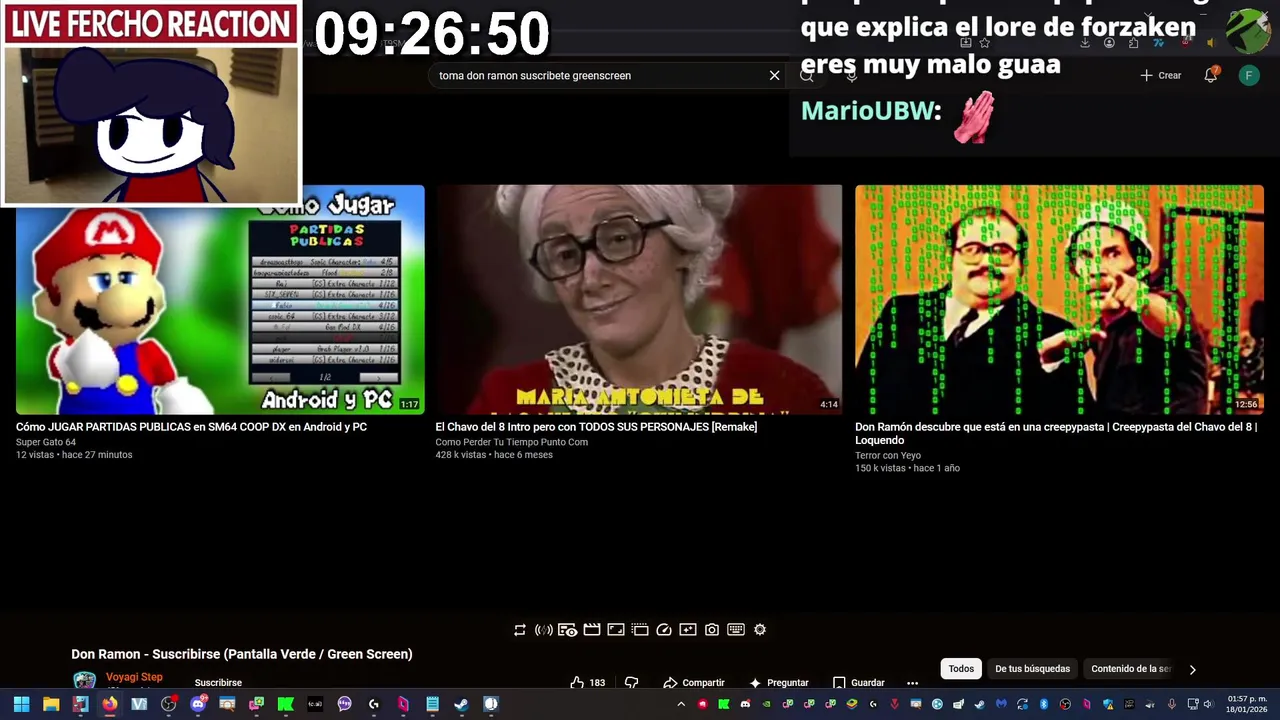Expand the hidden system tray icons chevron
This screenshot has width=1280, height=720.
coord(681,704)
